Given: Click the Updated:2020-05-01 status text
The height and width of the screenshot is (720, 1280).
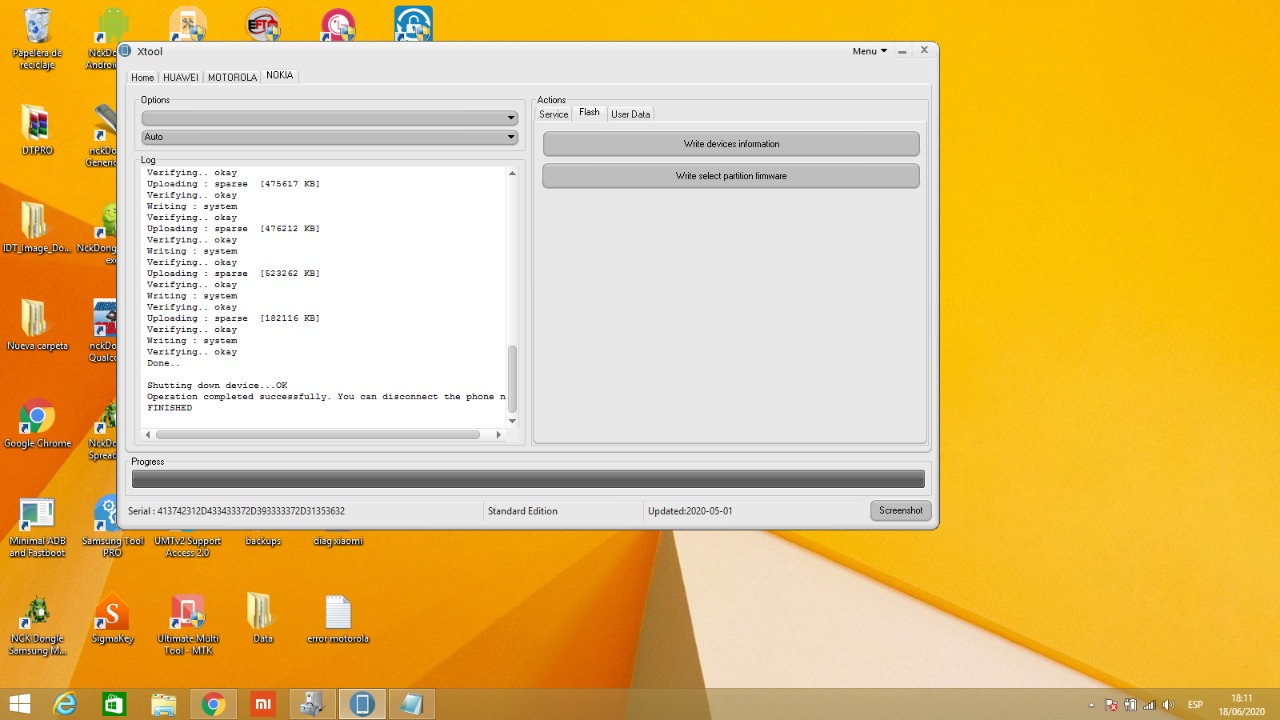Looking at the screenshot, I should tap(690, 511).
